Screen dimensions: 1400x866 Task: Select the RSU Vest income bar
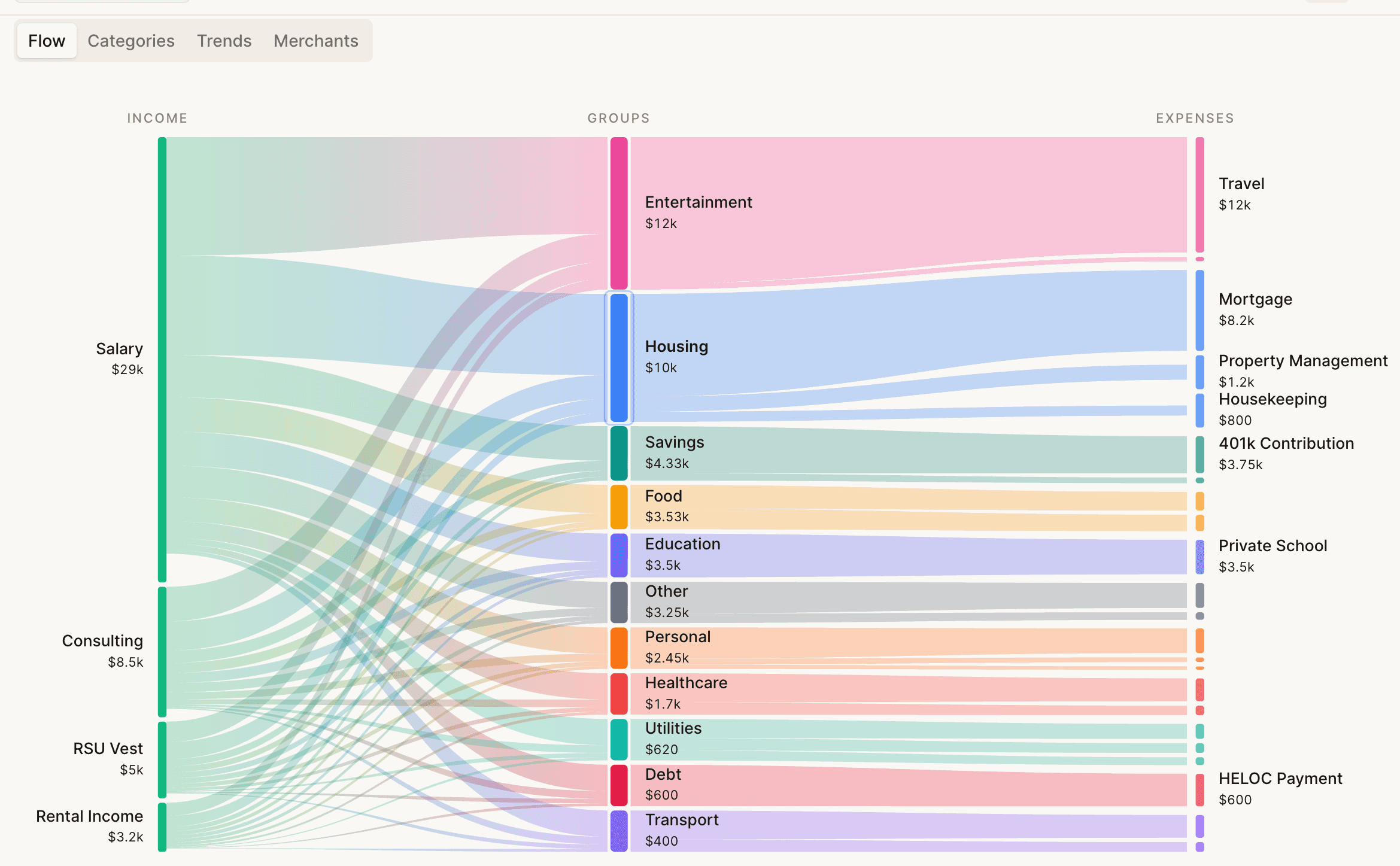pos(162,759)
